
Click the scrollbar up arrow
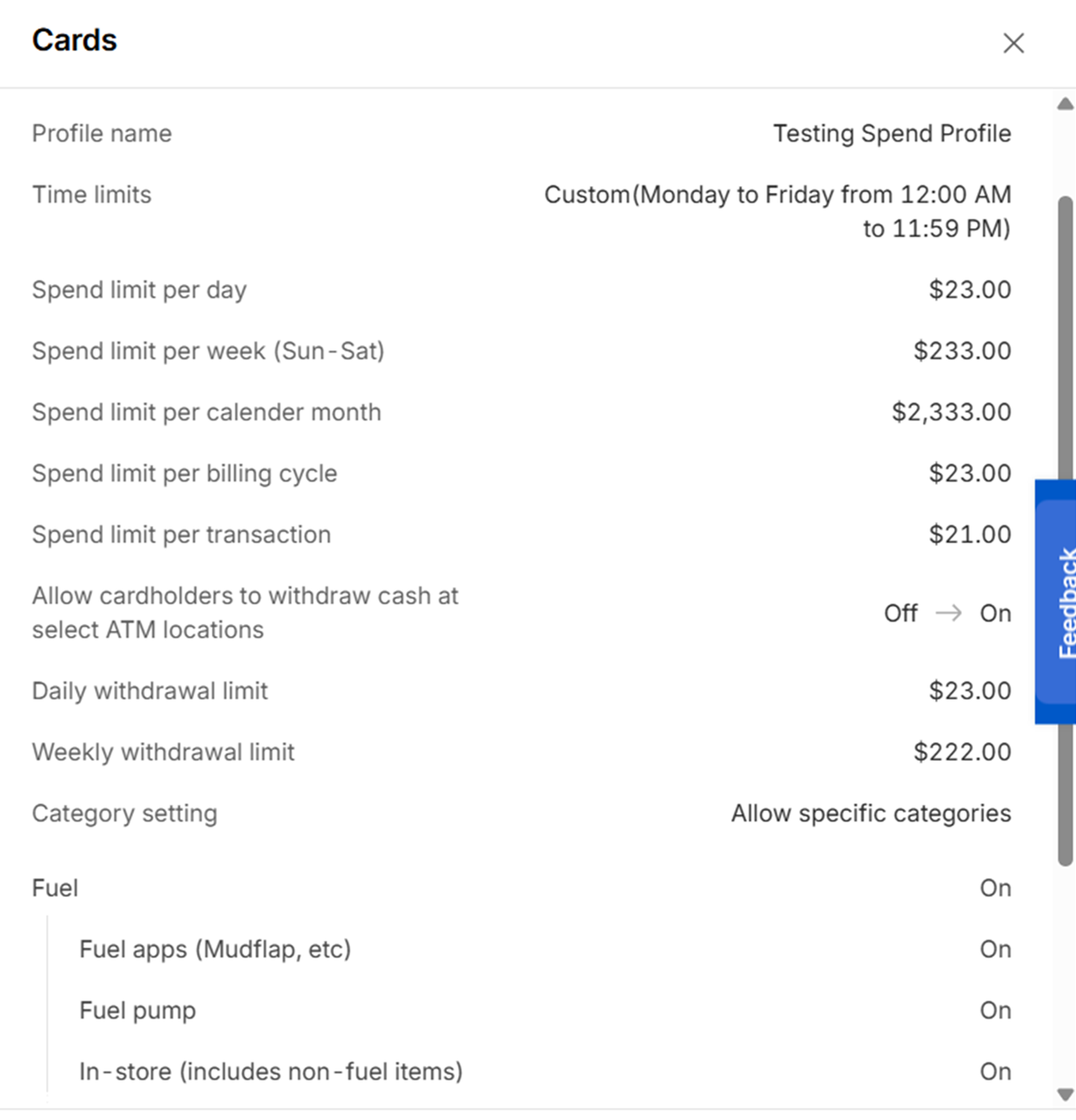coord(1065,105)
